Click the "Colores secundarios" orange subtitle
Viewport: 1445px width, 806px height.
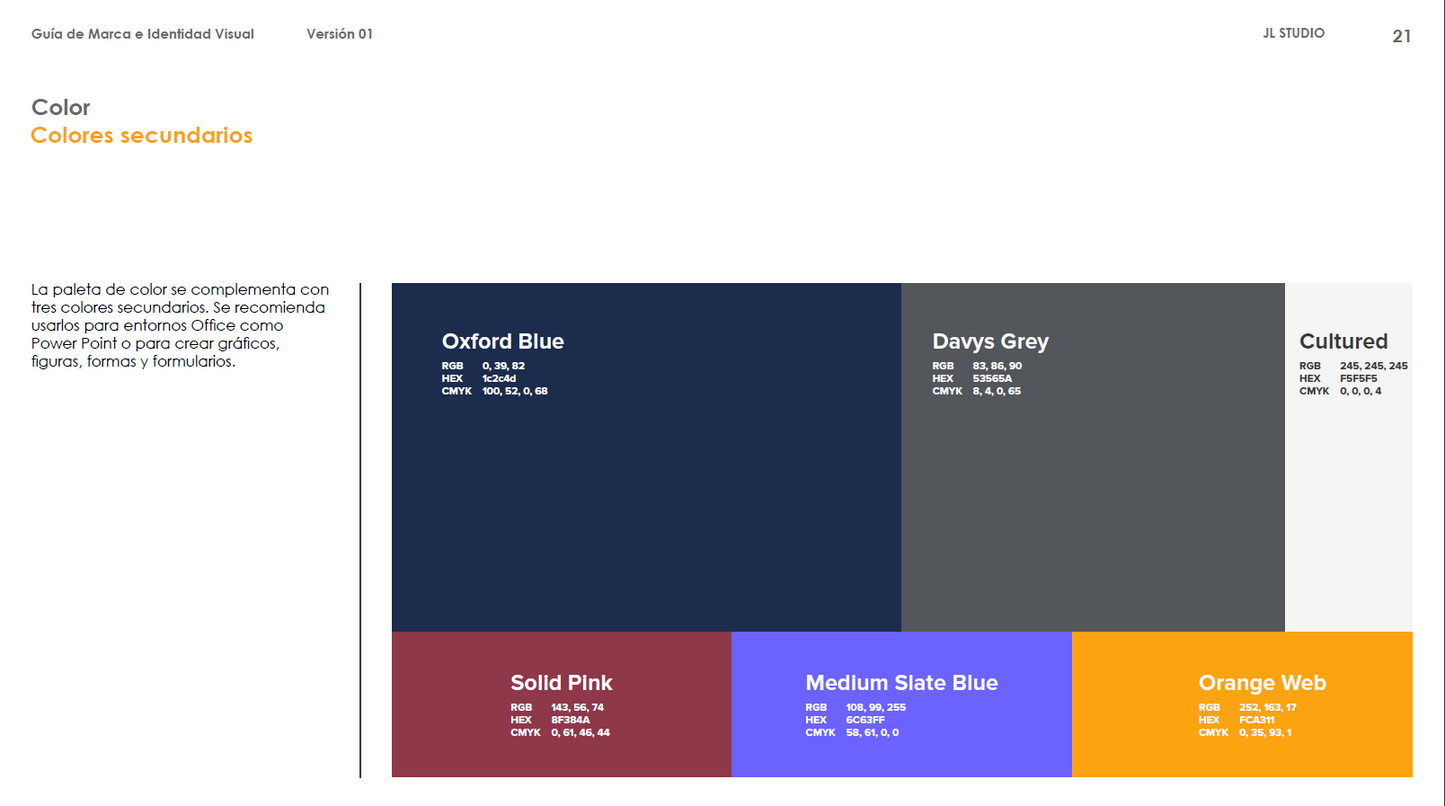coord(141,135)
